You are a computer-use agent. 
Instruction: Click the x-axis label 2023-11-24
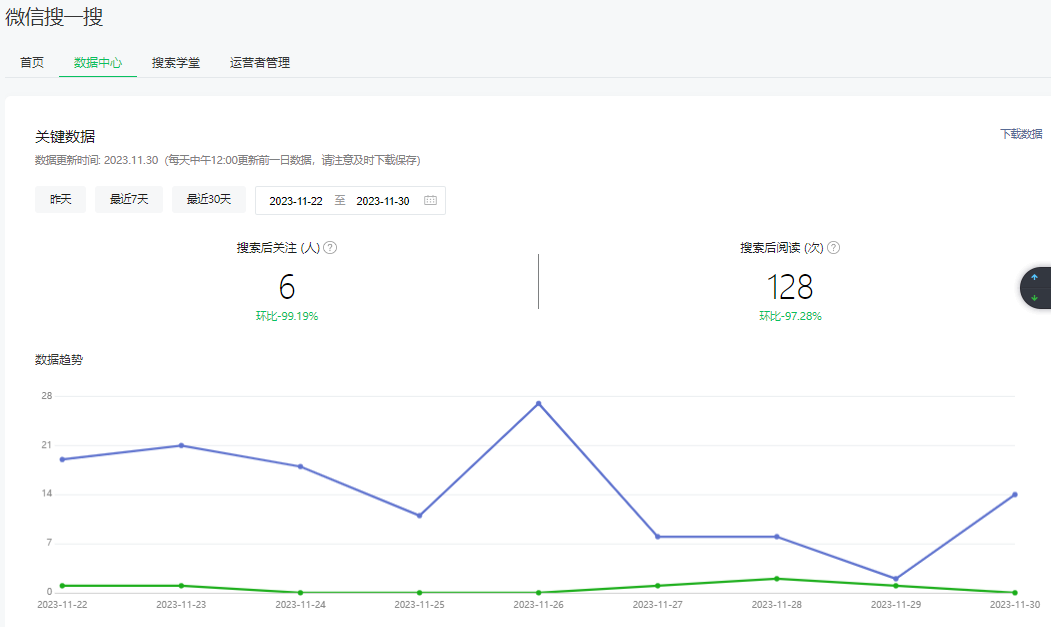300,604
